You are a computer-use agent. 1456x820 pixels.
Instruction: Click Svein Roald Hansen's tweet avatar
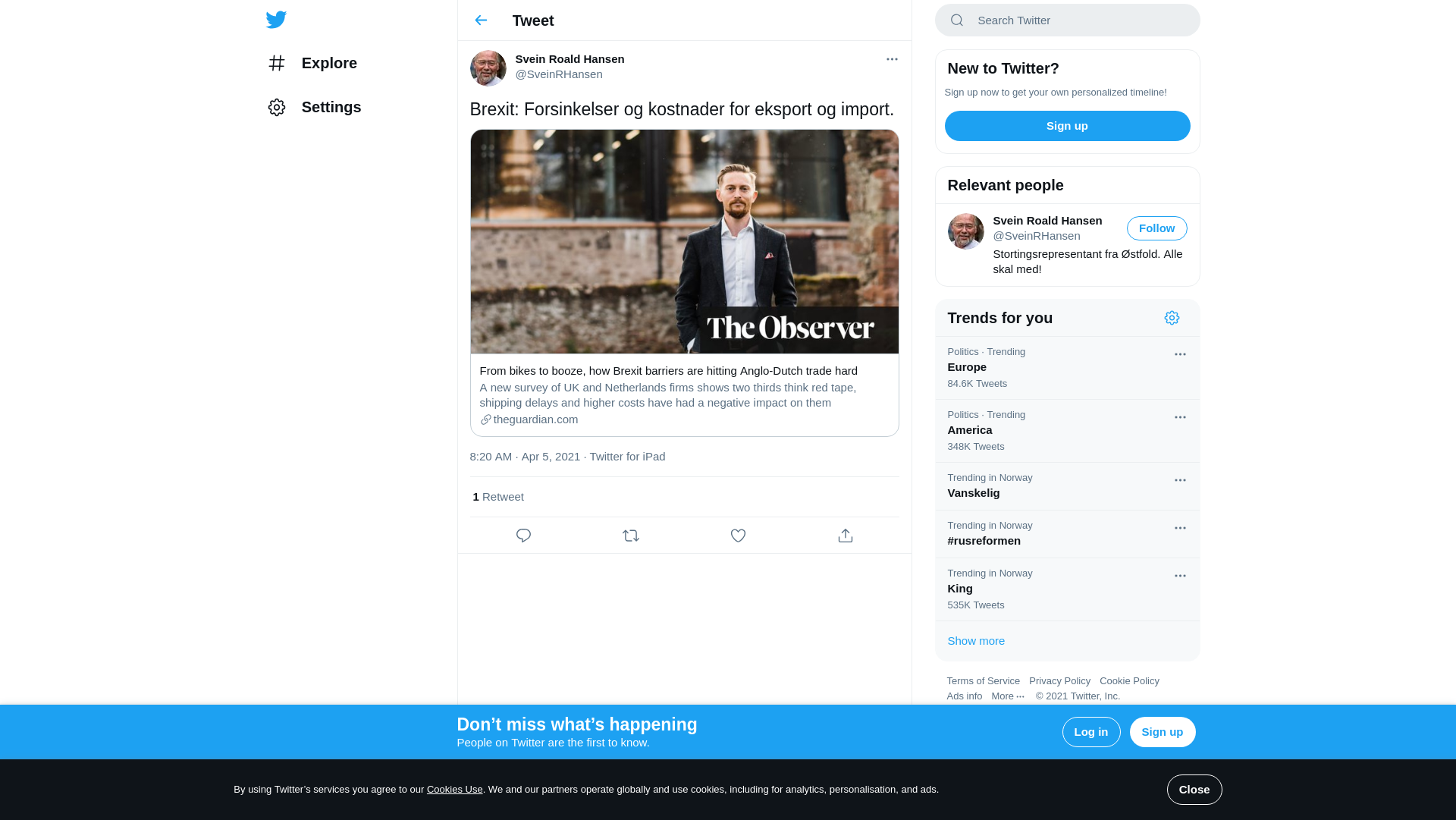pyautogui.click(x=488, y=68)
